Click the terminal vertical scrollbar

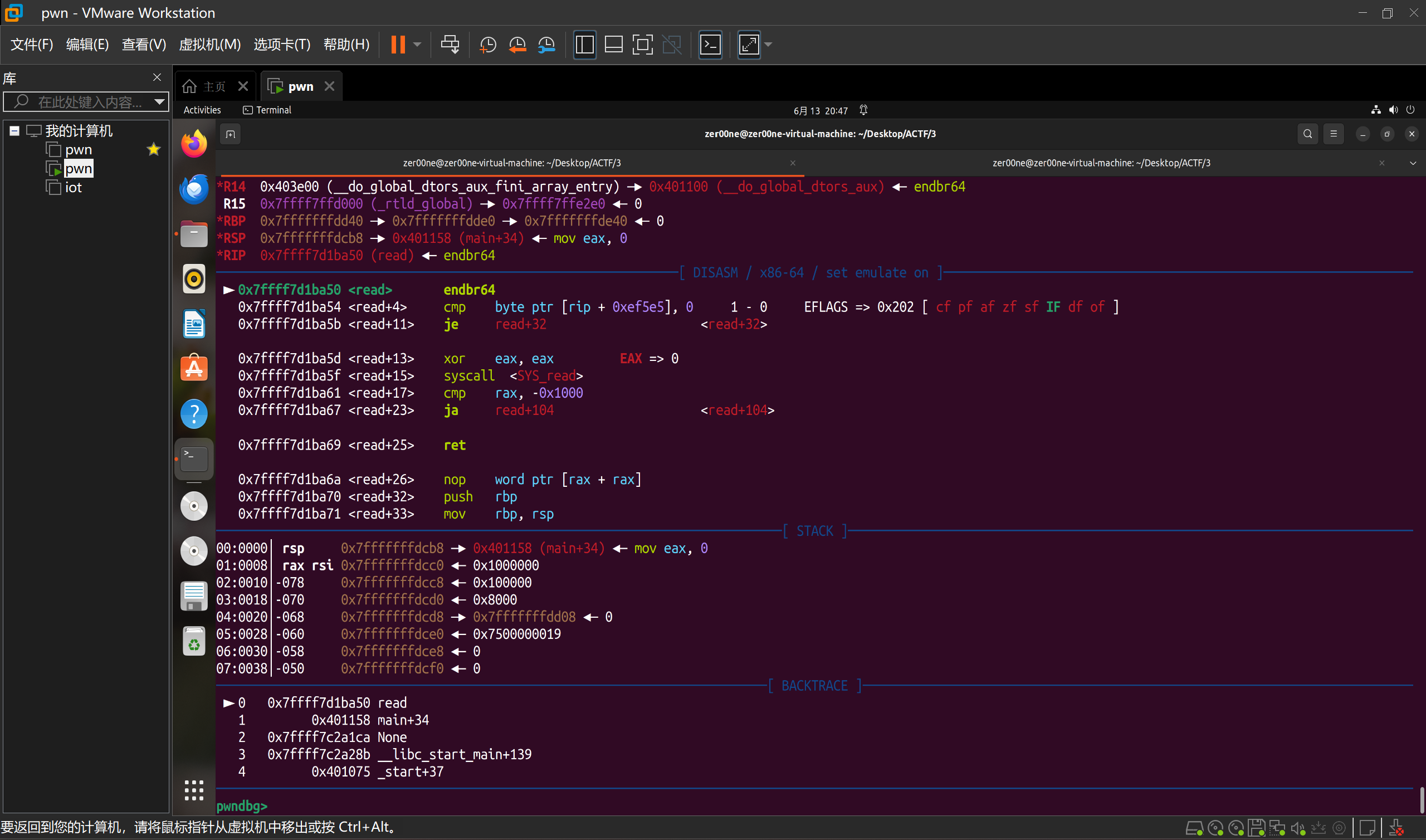[1422, 800]
